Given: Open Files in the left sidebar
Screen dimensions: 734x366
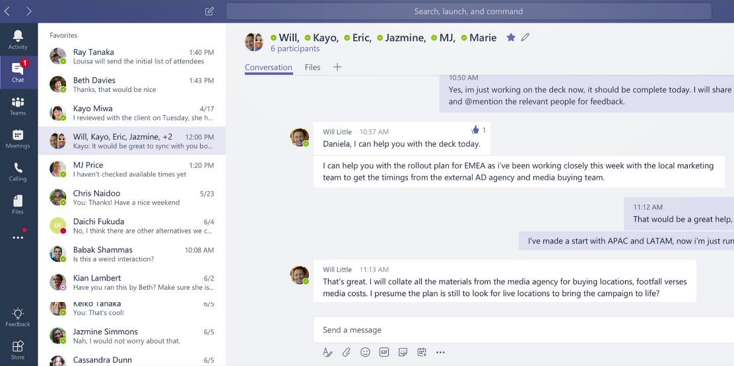Looking at the screenshot, I should point(18,205).
